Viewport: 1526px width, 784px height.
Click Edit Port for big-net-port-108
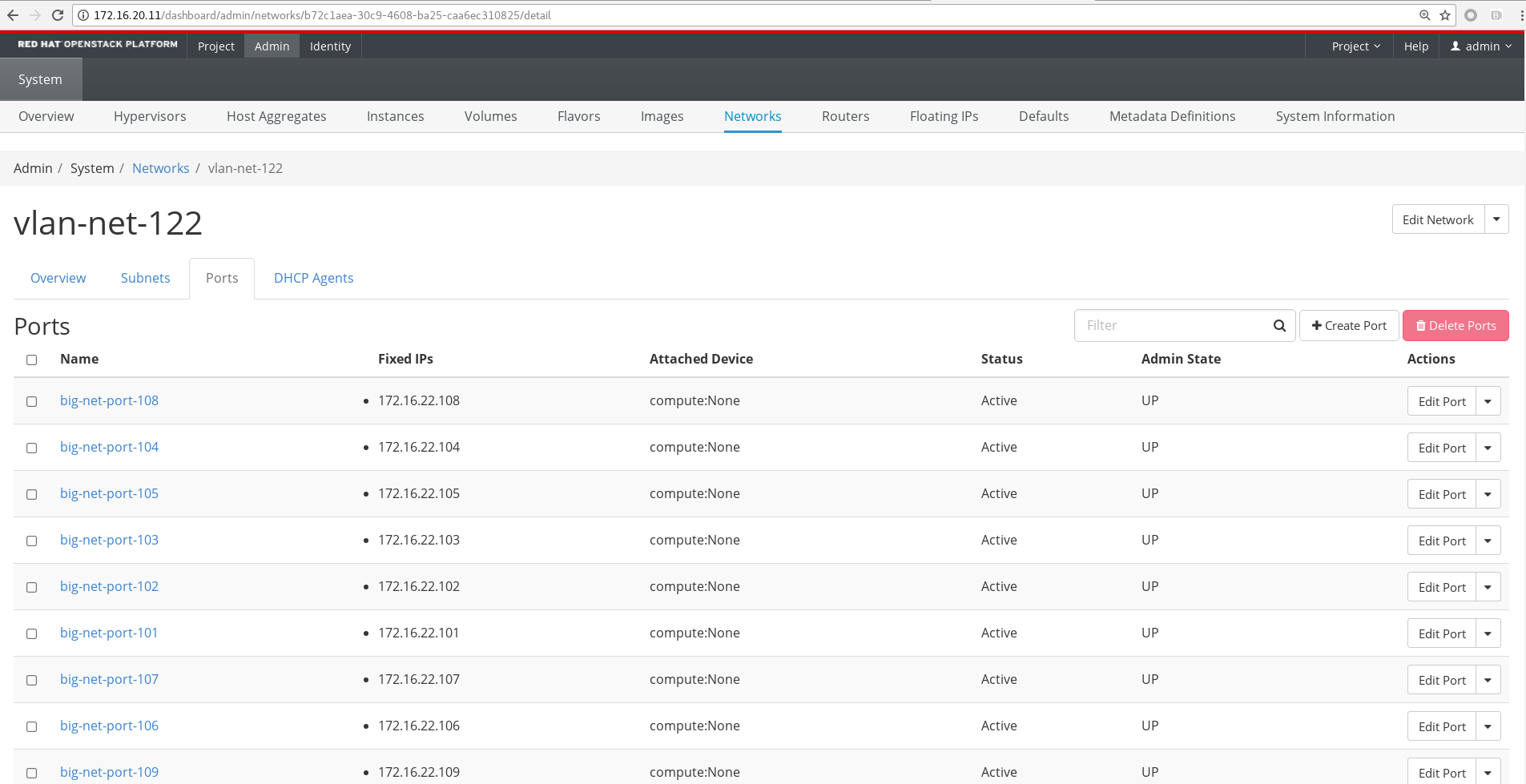coord(1442,401)
